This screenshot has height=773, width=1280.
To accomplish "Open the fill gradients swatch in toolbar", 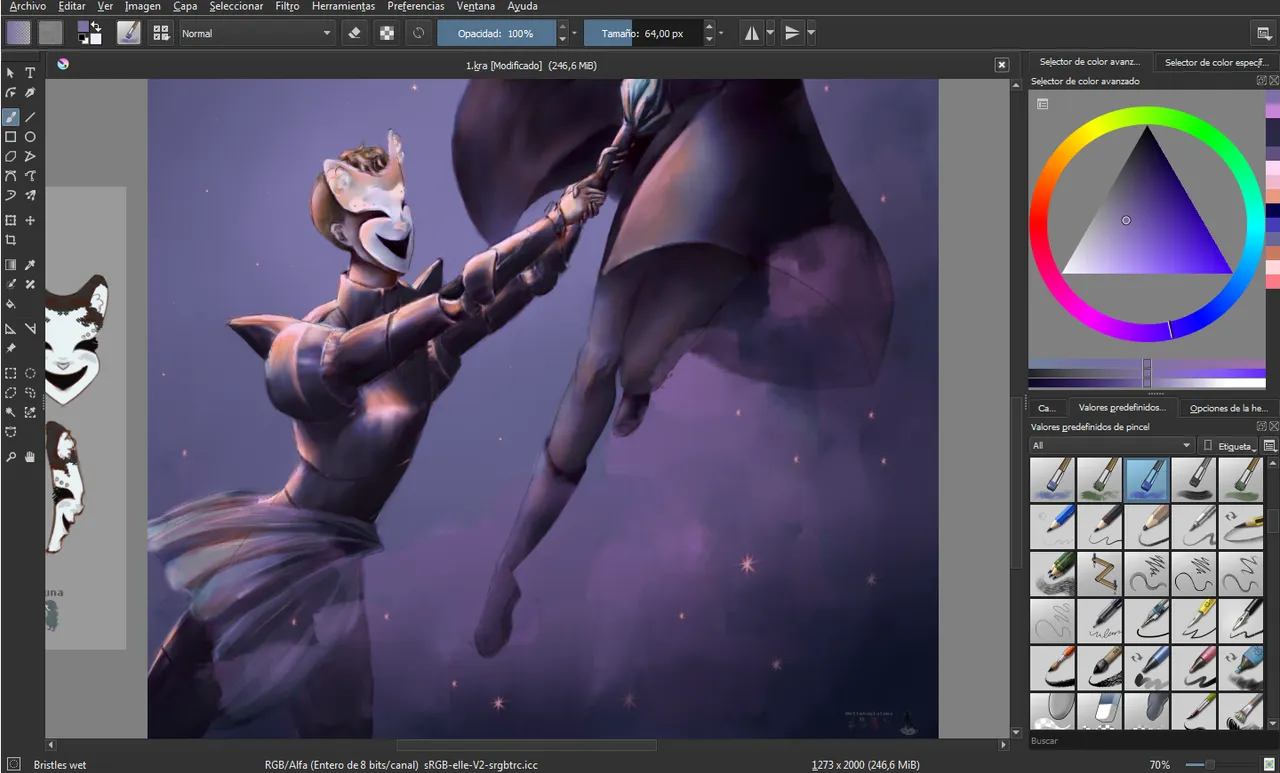I will click(x=19, y=33).
